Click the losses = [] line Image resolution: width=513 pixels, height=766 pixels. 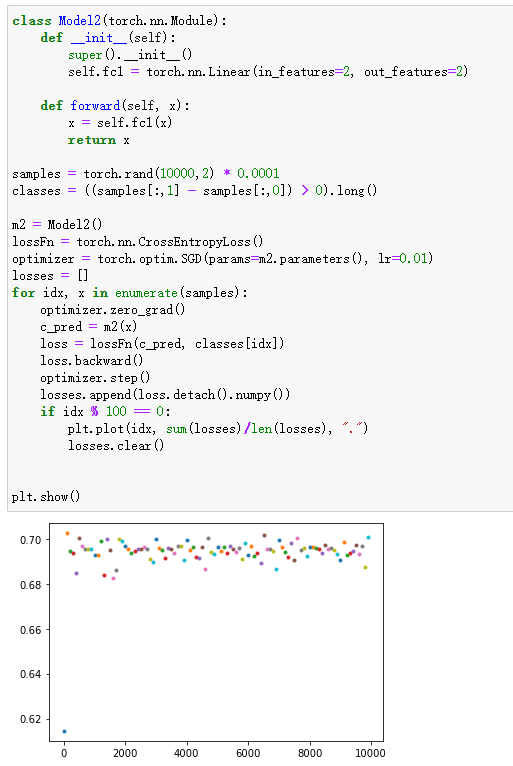coord(50,276)
